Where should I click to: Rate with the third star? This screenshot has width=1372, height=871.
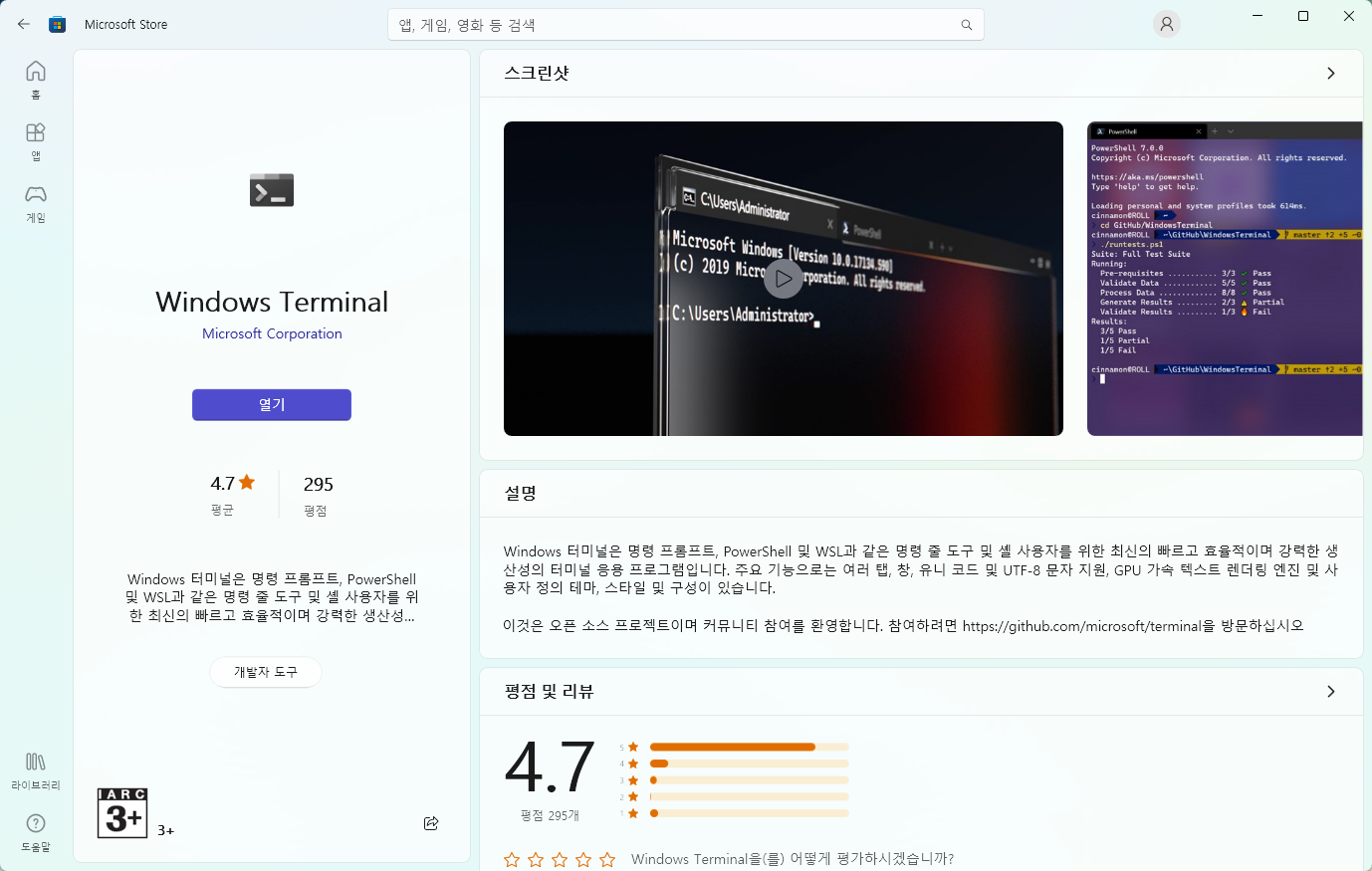tap(560, 859)
